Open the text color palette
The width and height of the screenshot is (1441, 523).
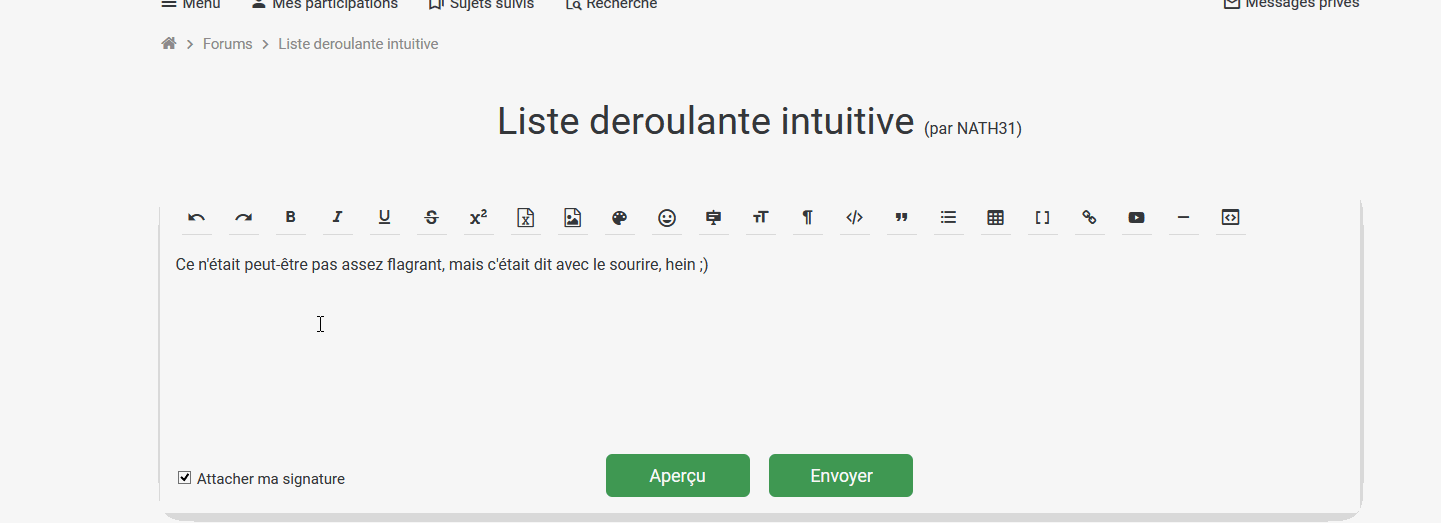pos(619,218)
